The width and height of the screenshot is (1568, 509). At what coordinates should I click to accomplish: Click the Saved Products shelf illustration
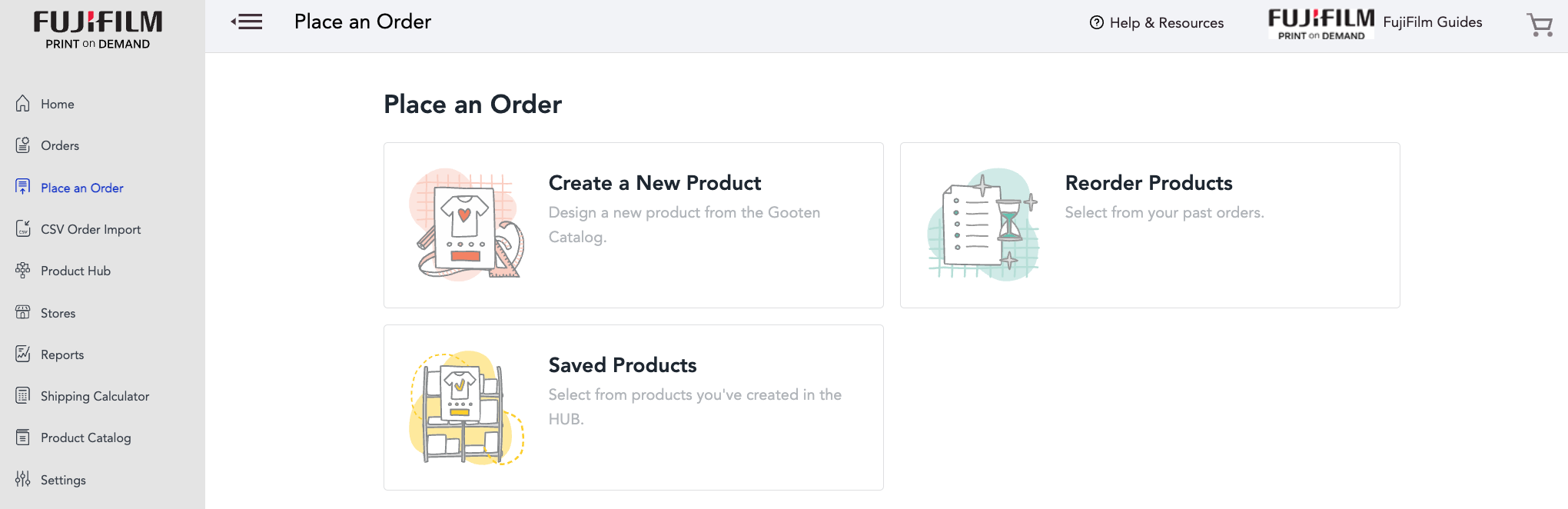pos(467,408)
